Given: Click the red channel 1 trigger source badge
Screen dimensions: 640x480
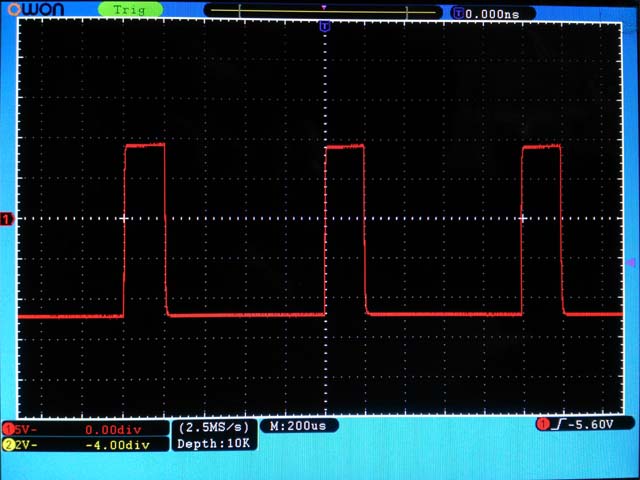Looking at the screenshot, I should click(543, 425).
